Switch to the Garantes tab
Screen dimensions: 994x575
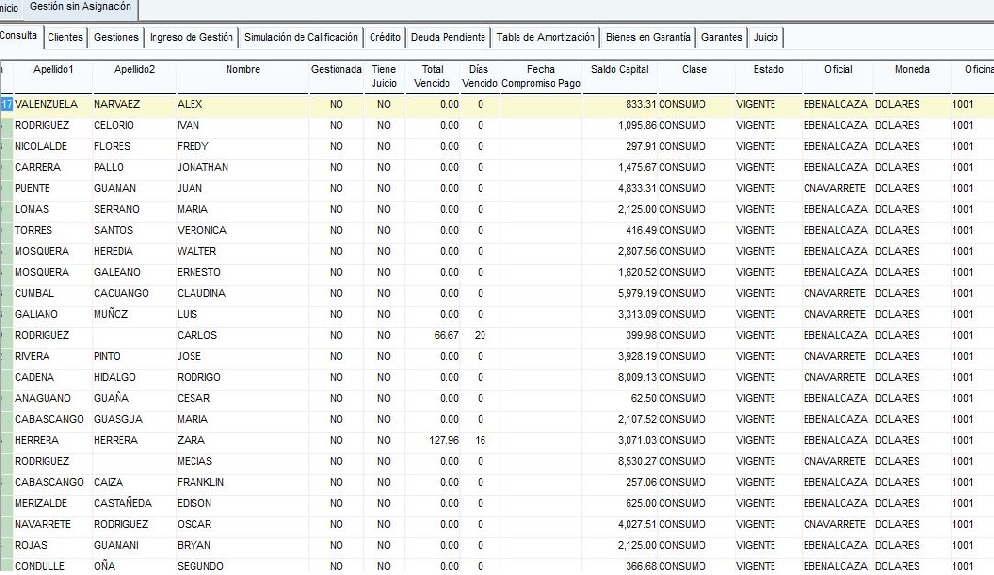tap(721, 37)
